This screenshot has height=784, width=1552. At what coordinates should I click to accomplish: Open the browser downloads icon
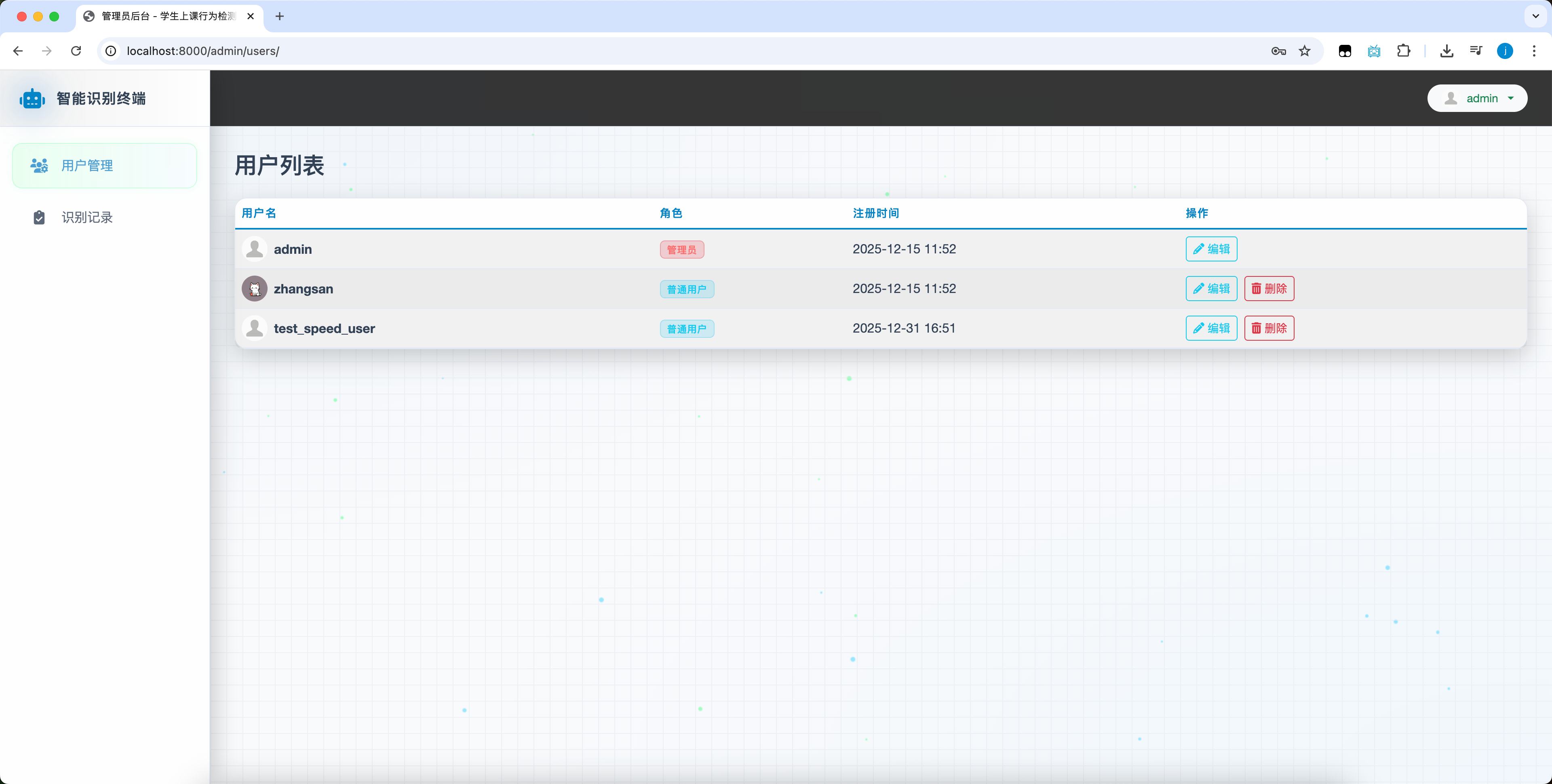tap(1447, 51)
